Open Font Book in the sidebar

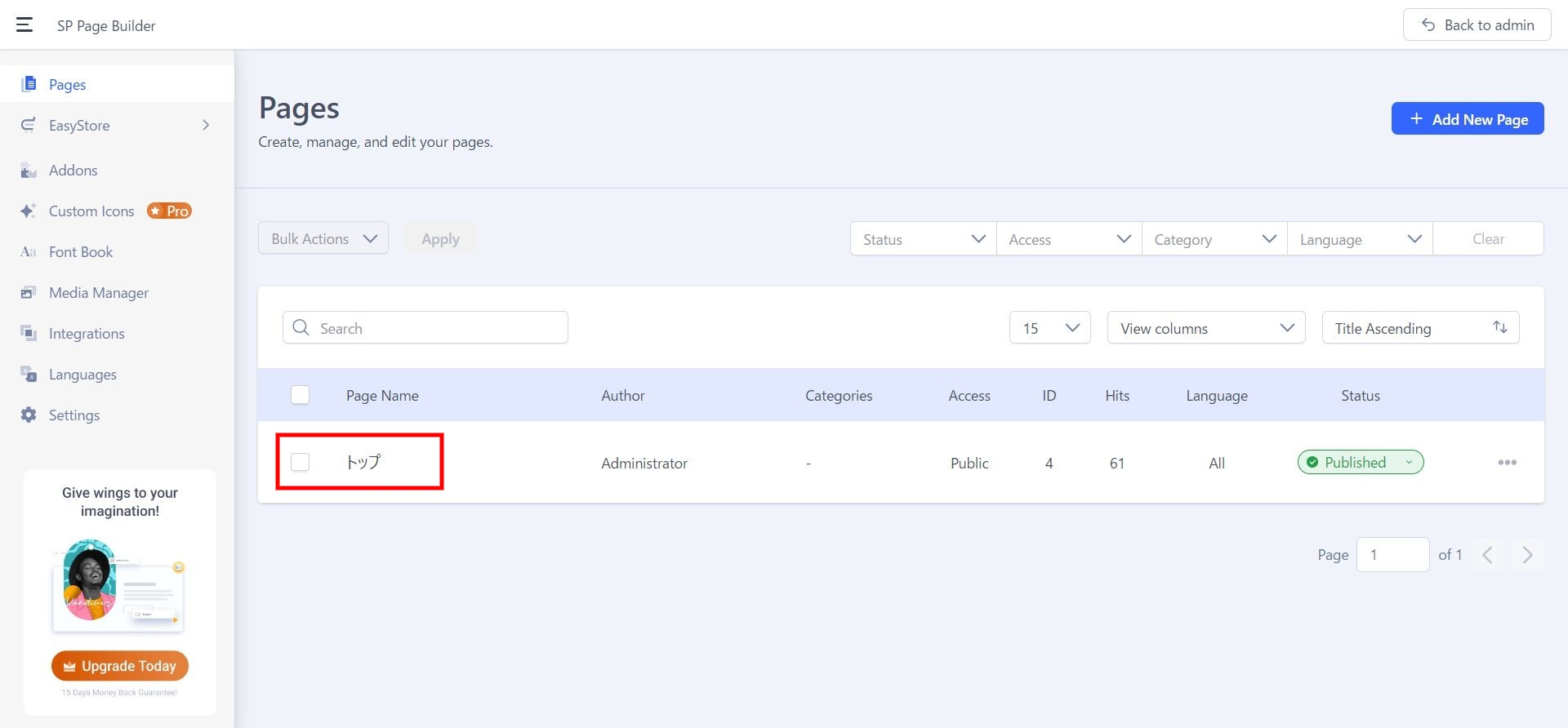click(81, 252)
